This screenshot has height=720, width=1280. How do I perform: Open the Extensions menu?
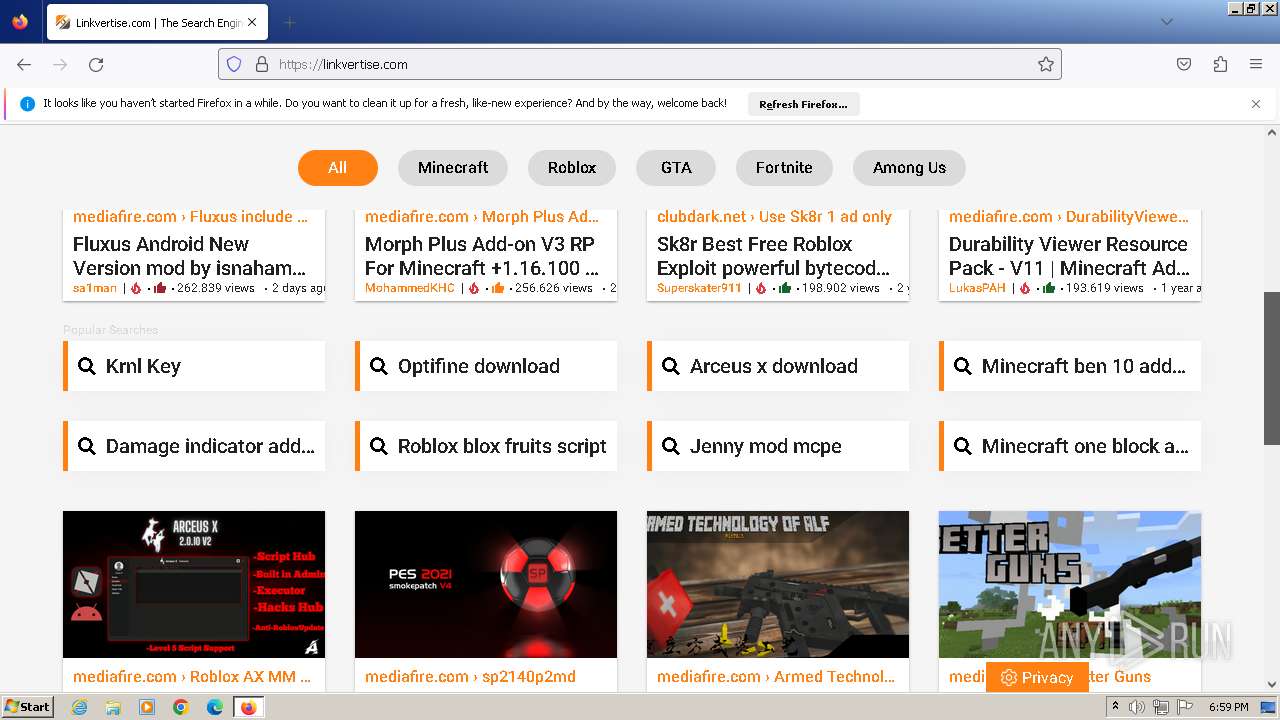click(1220, 64)
